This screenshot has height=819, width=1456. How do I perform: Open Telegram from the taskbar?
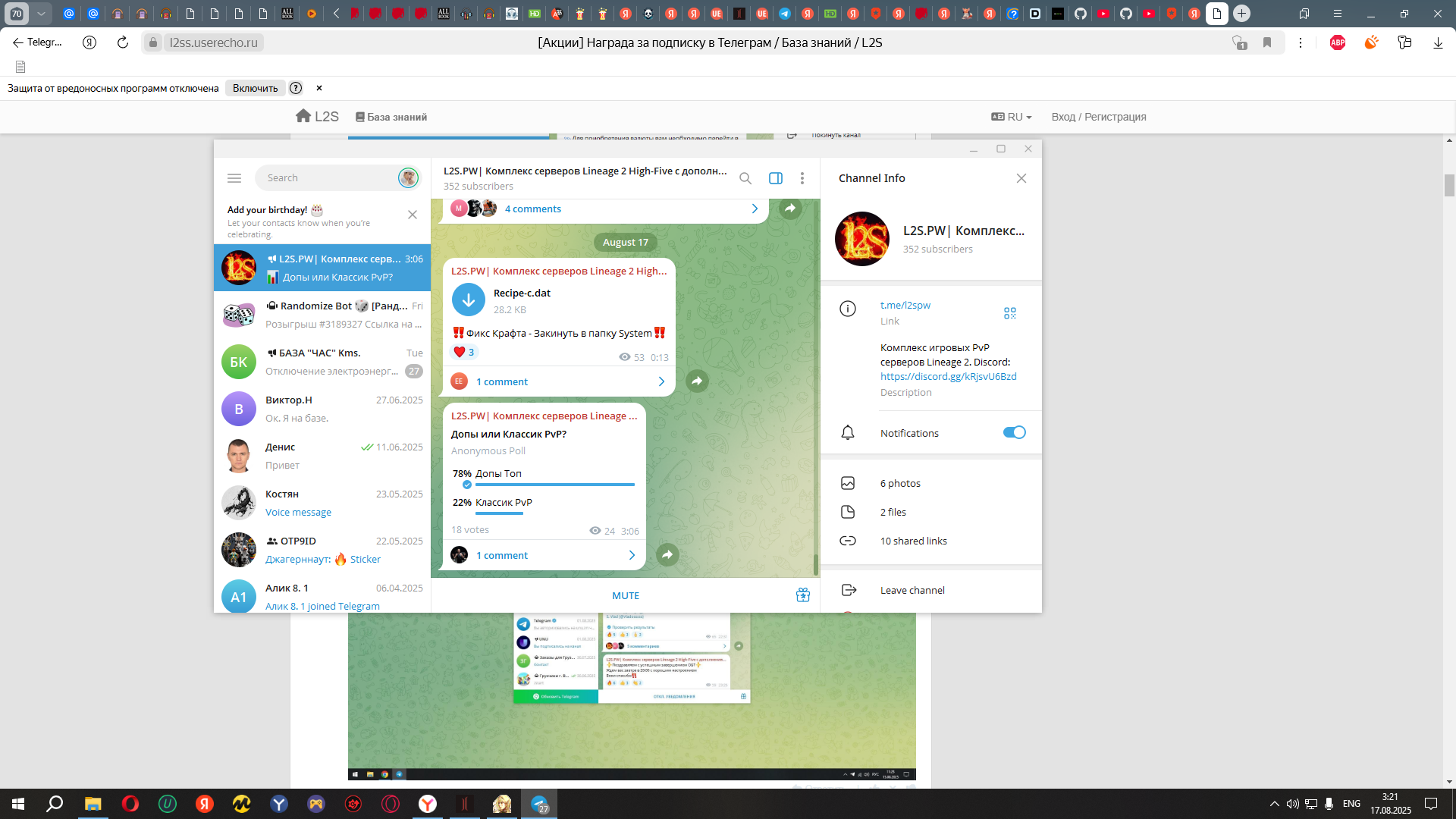[x=539, y=804]
